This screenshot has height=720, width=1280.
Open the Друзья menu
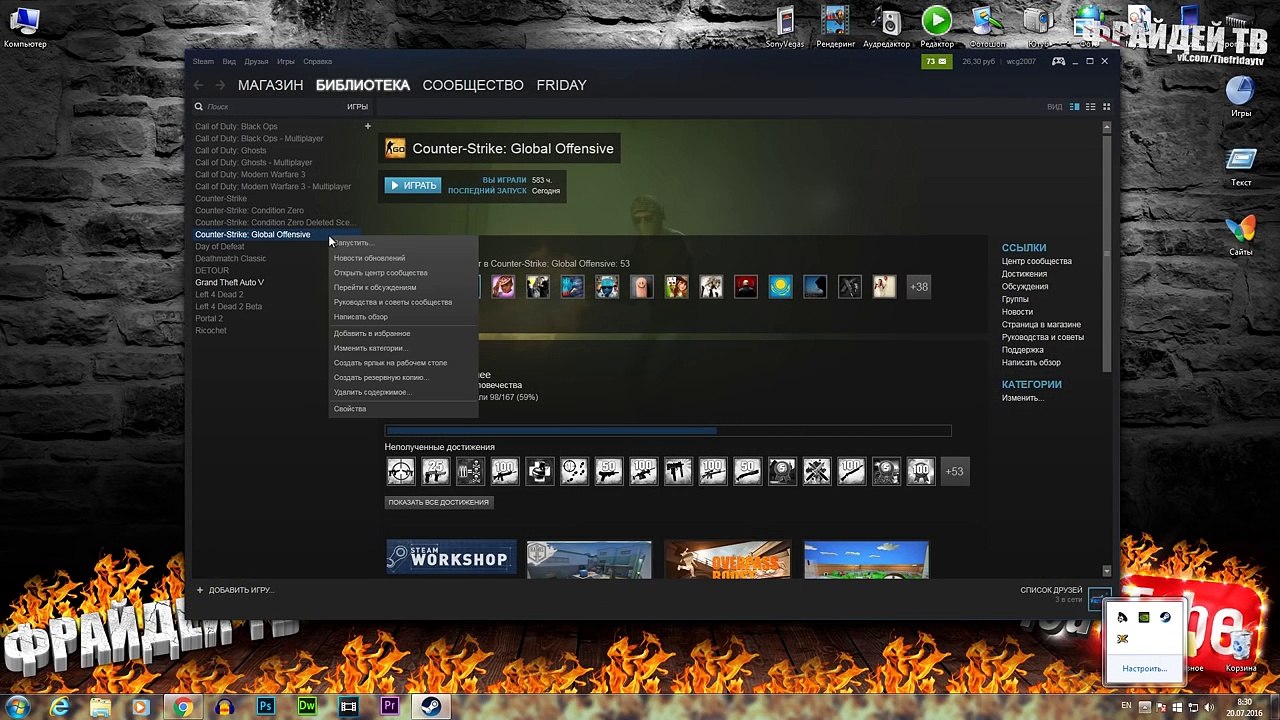[x=256, y=61]
